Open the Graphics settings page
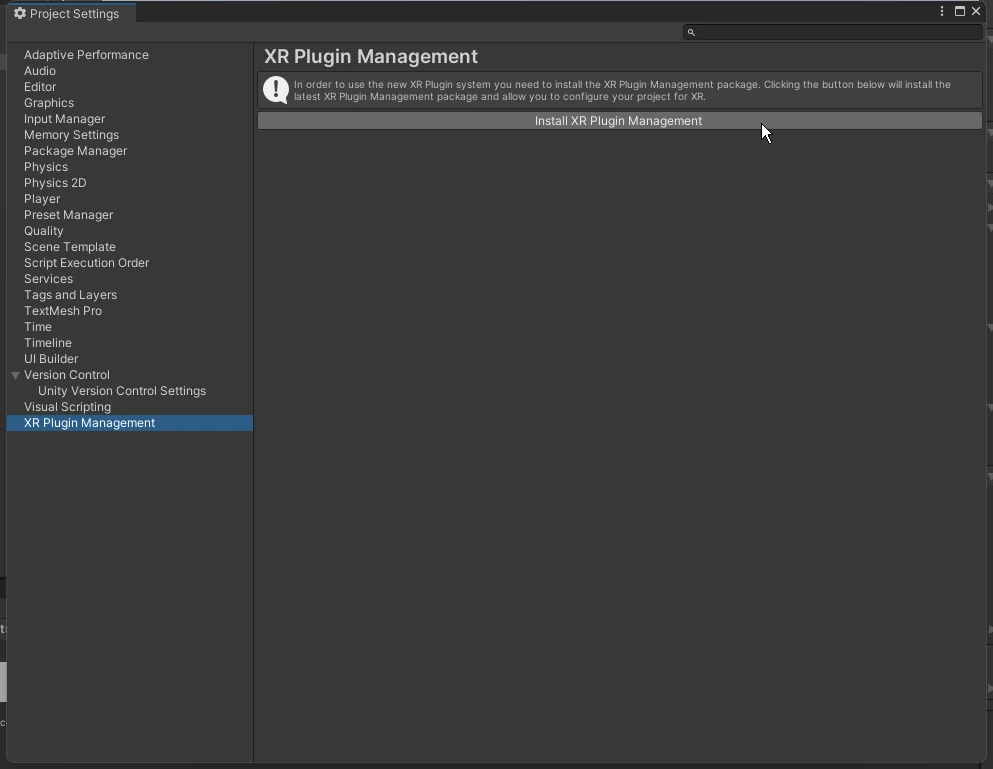 coord(49,103)
